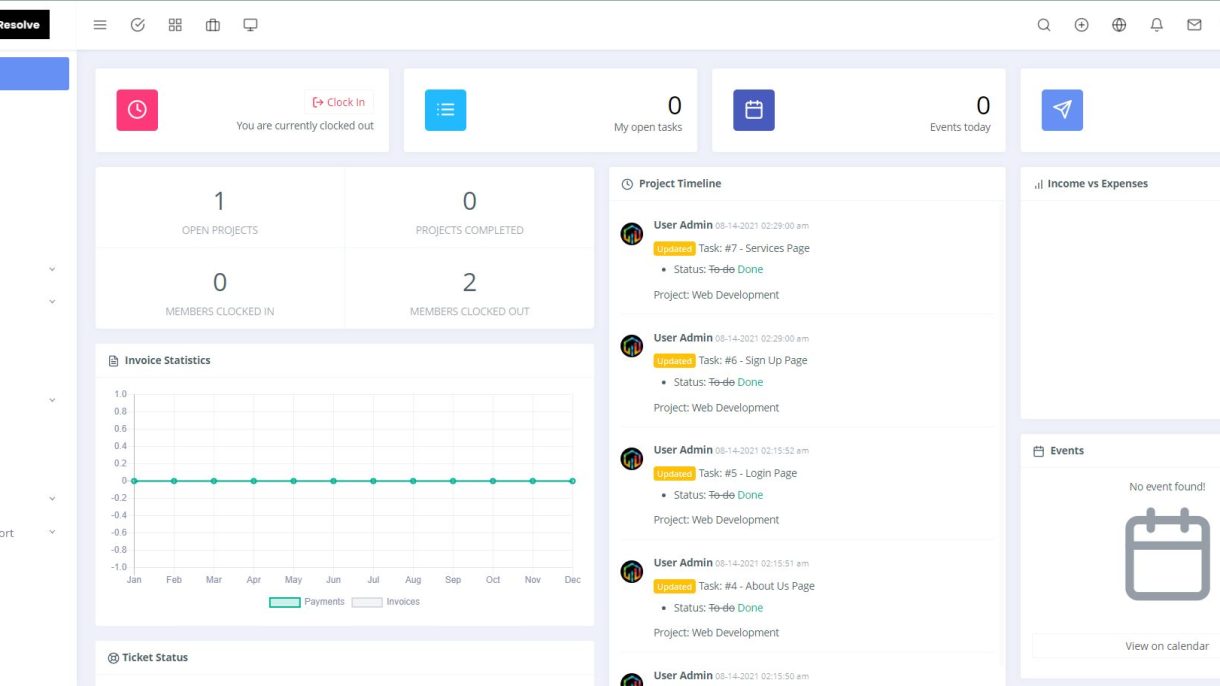Screen dimensions: 1220x686
Task: Expand the topmost sidebar chevron
Action: coord(52,269)
